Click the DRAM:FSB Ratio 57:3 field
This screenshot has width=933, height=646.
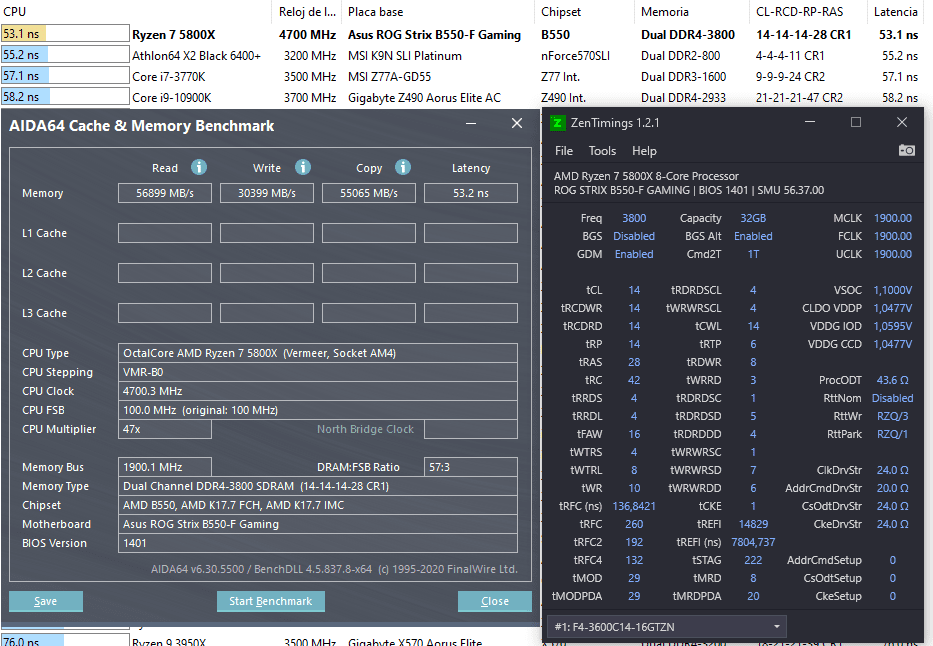471,468
